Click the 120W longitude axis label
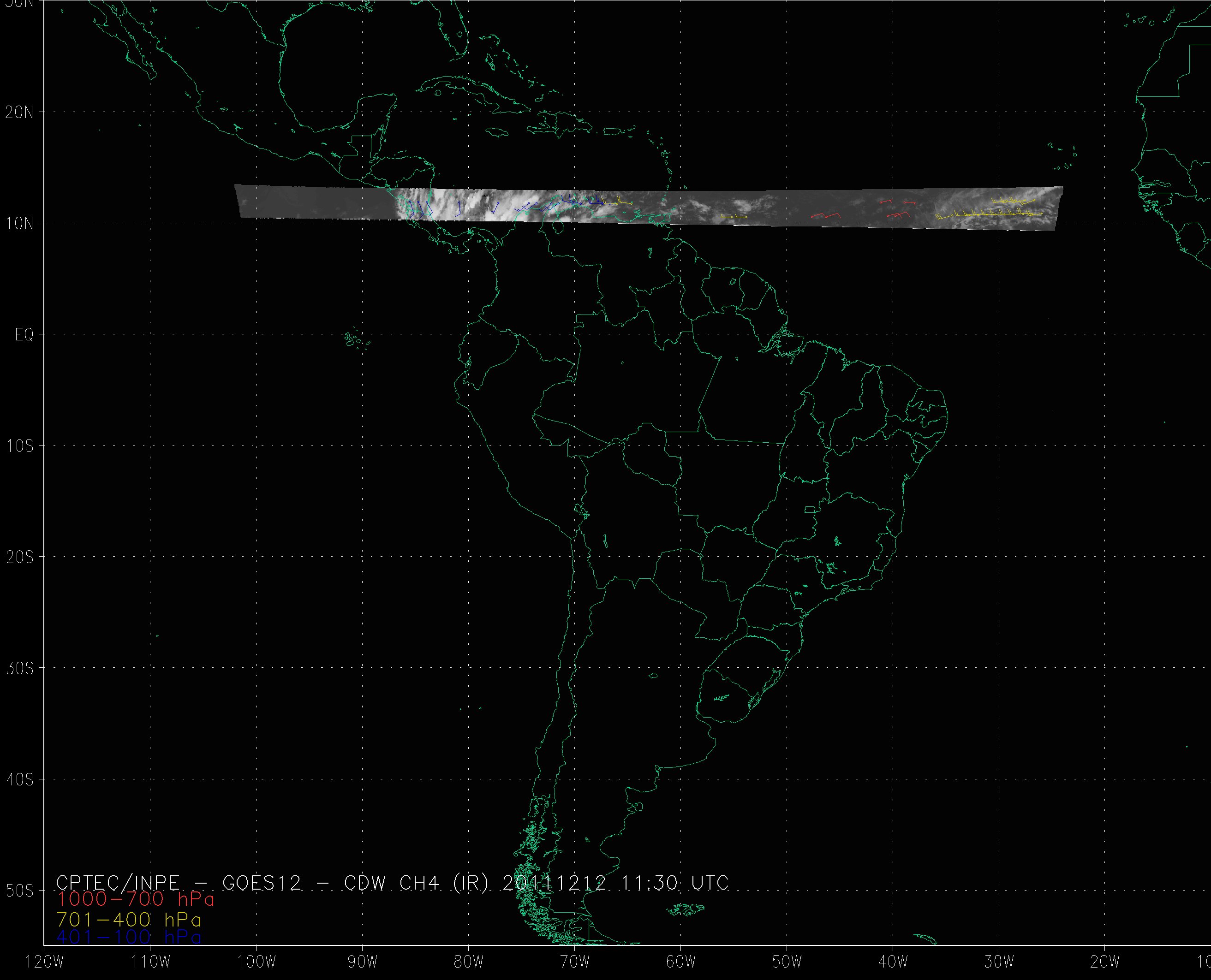 point(45,962)
